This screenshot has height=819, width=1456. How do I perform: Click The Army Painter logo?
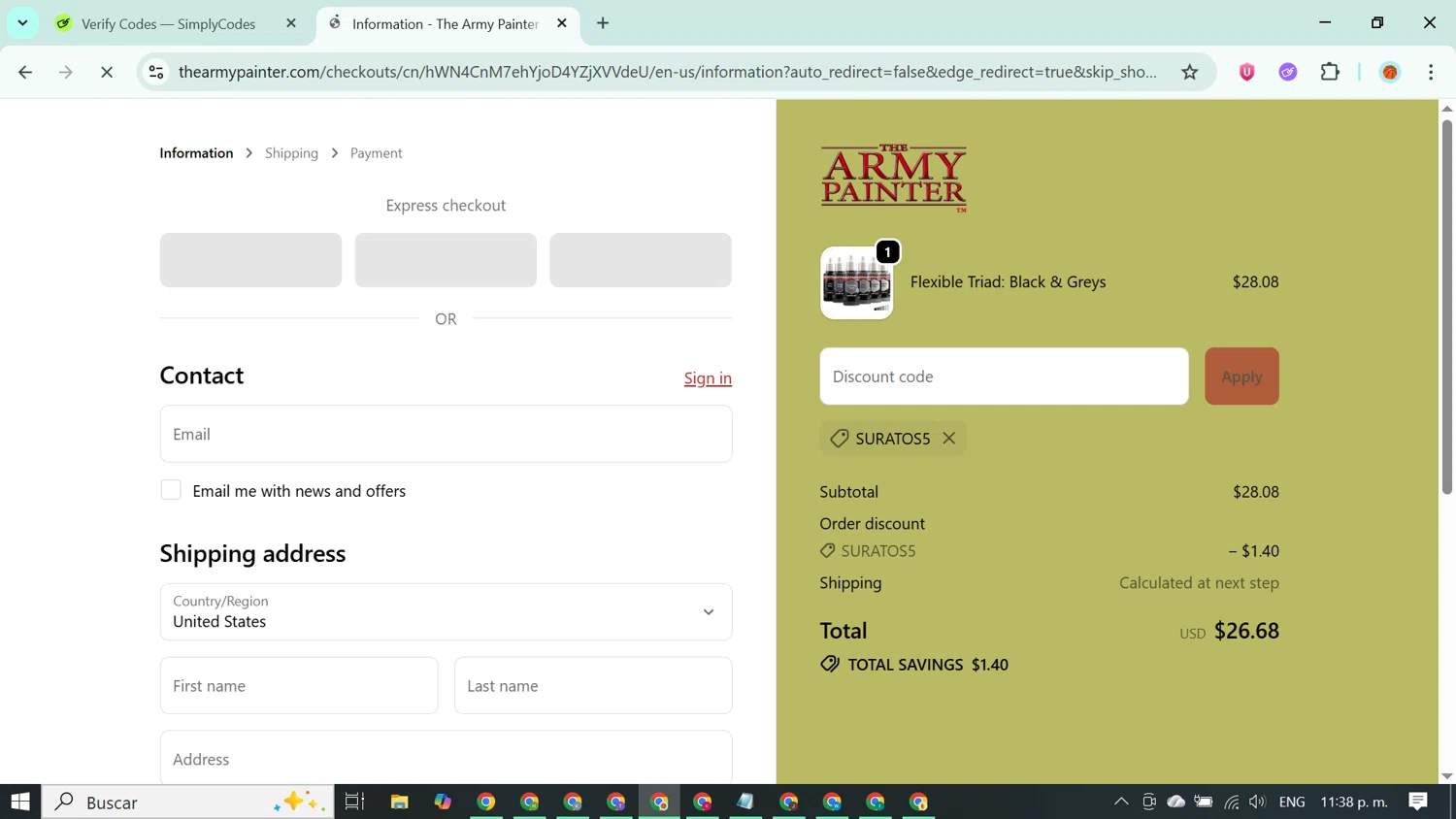[893, 179]
